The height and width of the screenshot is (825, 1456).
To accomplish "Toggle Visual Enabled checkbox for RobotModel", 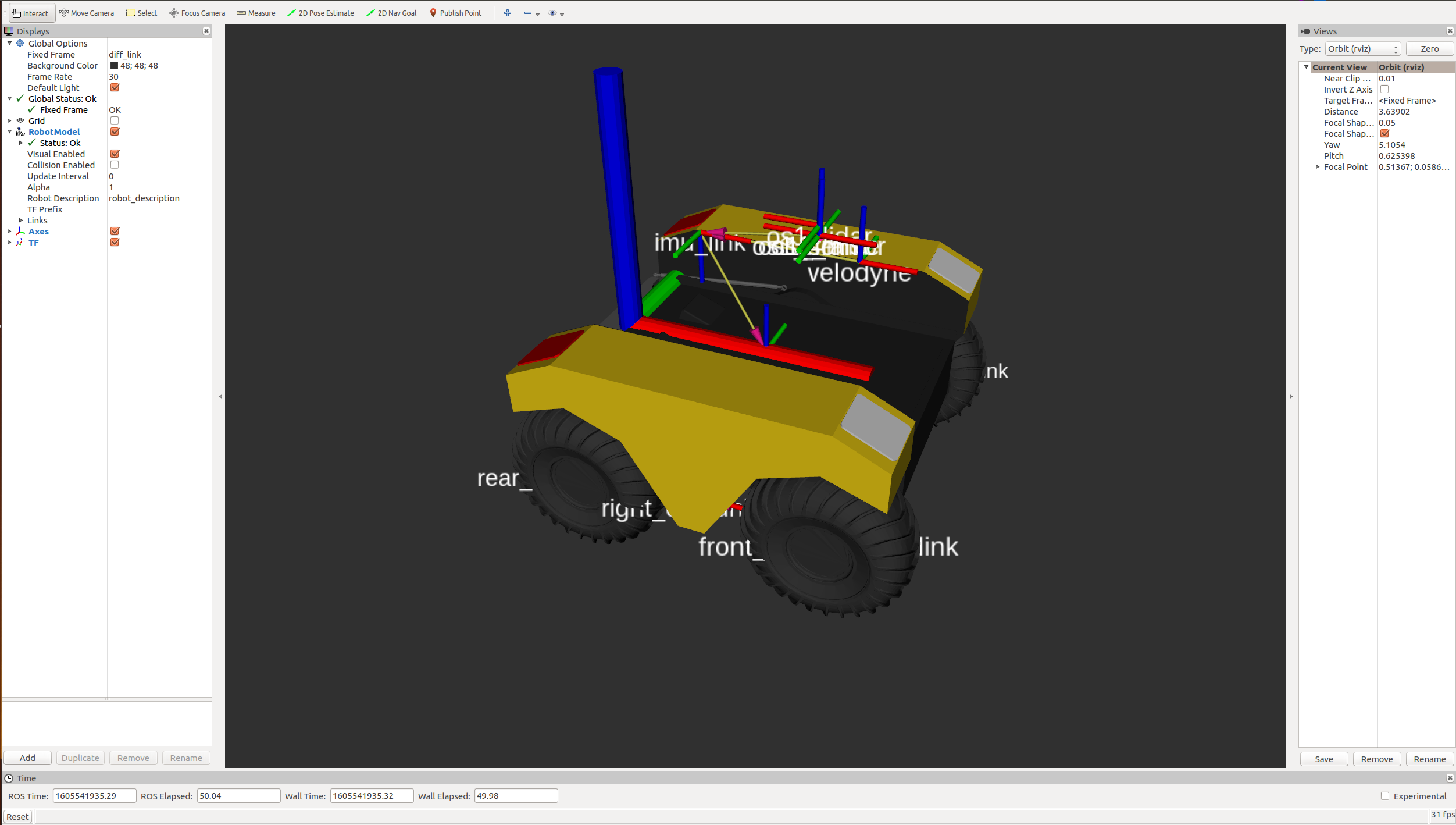I will (115, 154).
